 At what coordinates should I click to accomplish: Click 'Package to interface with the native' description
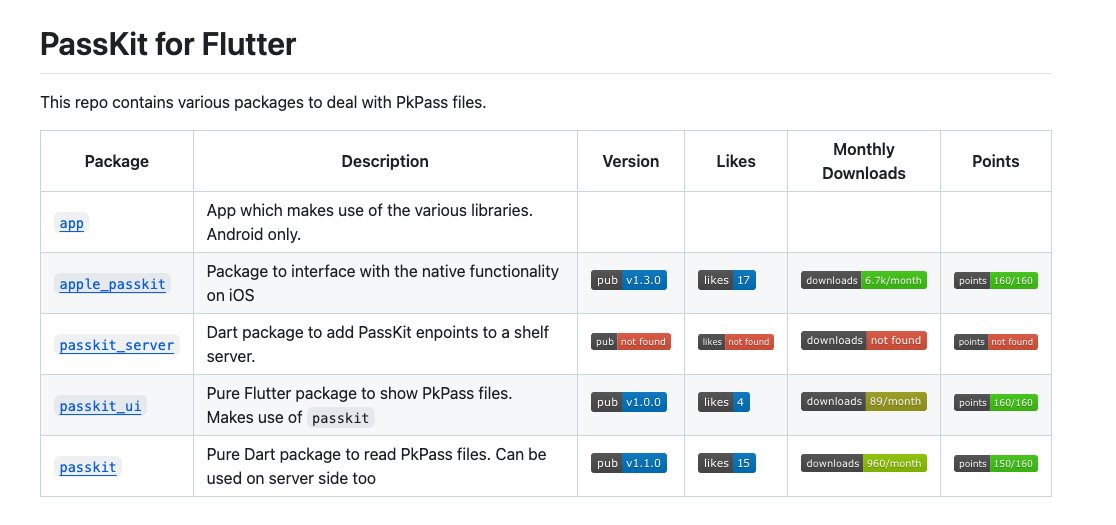pyautogui.click(x=383, y=283)
